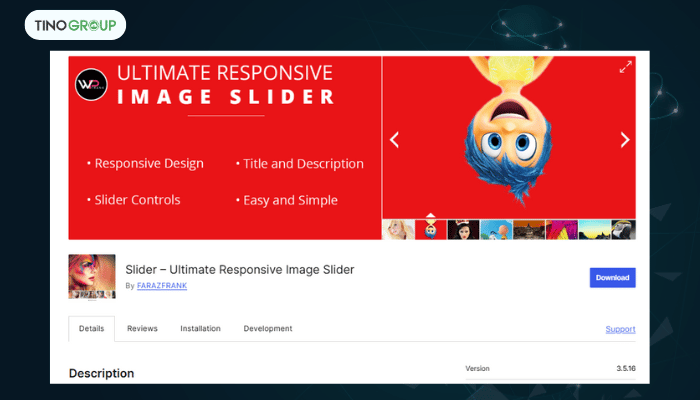The width and height of the screenshot is (700, 400).
Task: Click the plugin title Slider – Ultimate Responsive Image Slider
Action: click(240, 270)
